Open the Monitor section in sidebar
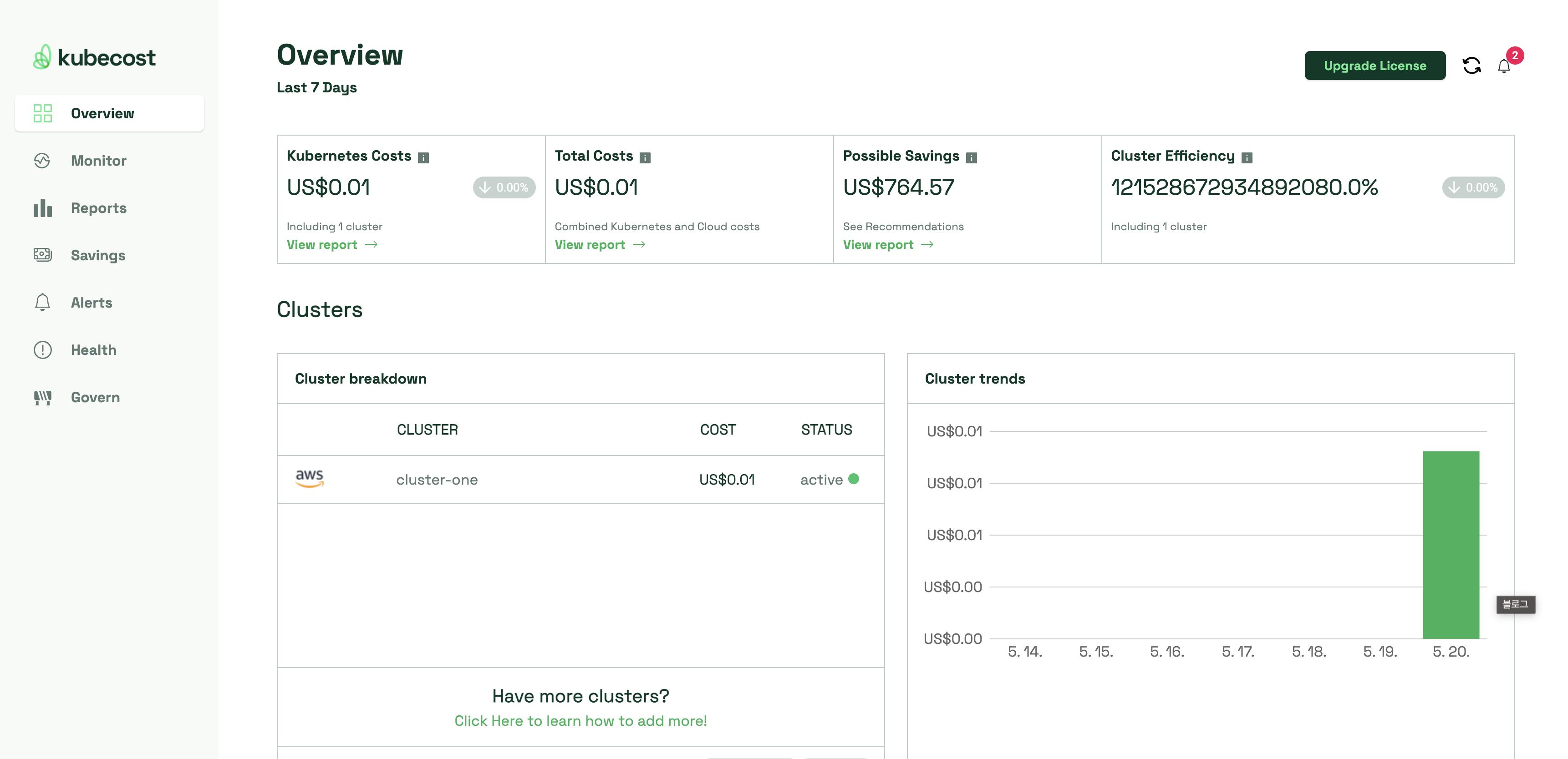The height and width of the screenshot is (759, 1568). pos(98,161)
